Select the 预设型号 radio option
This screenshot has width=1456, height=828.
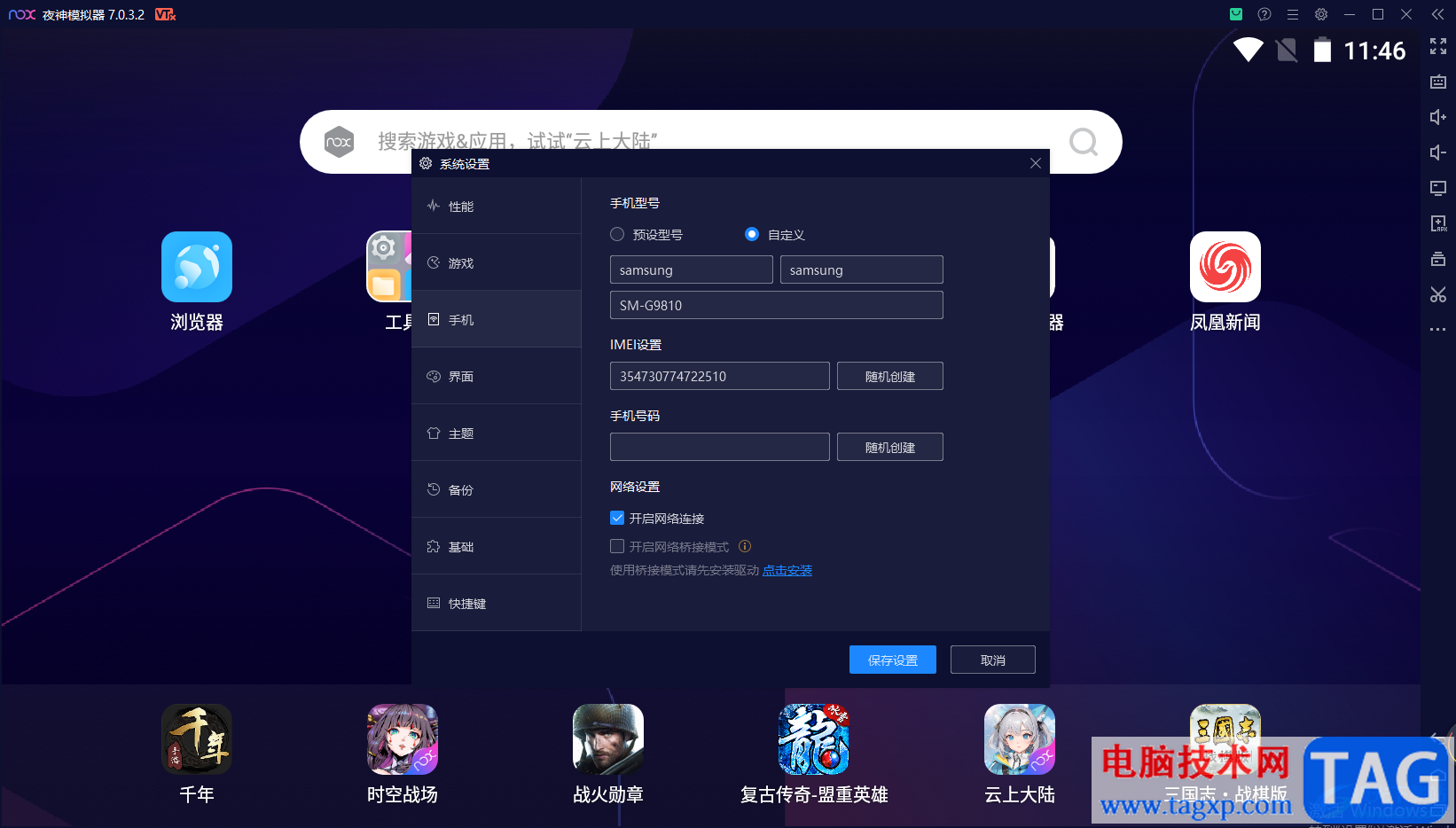click(x=617, y=234)
